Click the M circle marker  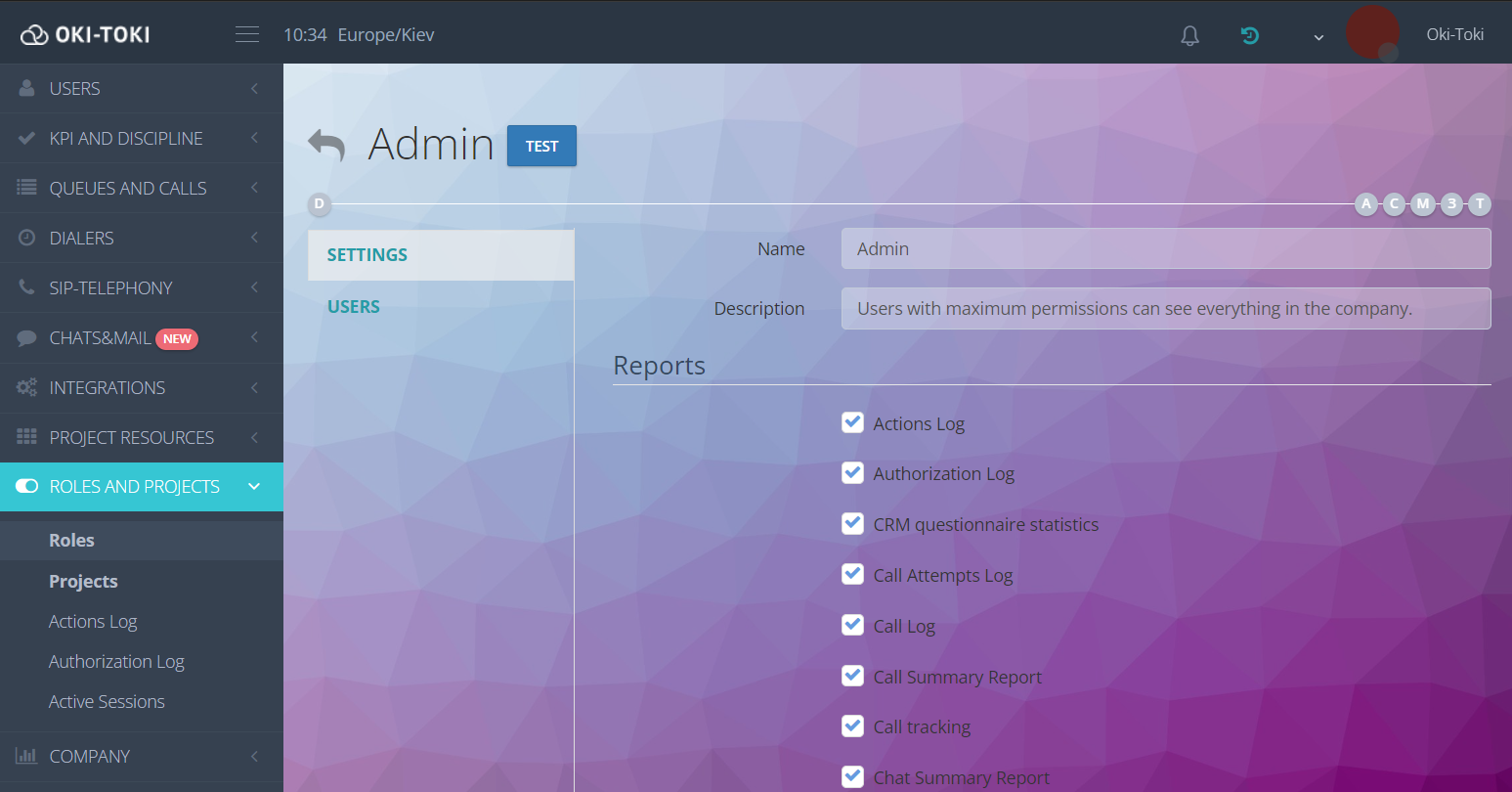point(1423,203)
